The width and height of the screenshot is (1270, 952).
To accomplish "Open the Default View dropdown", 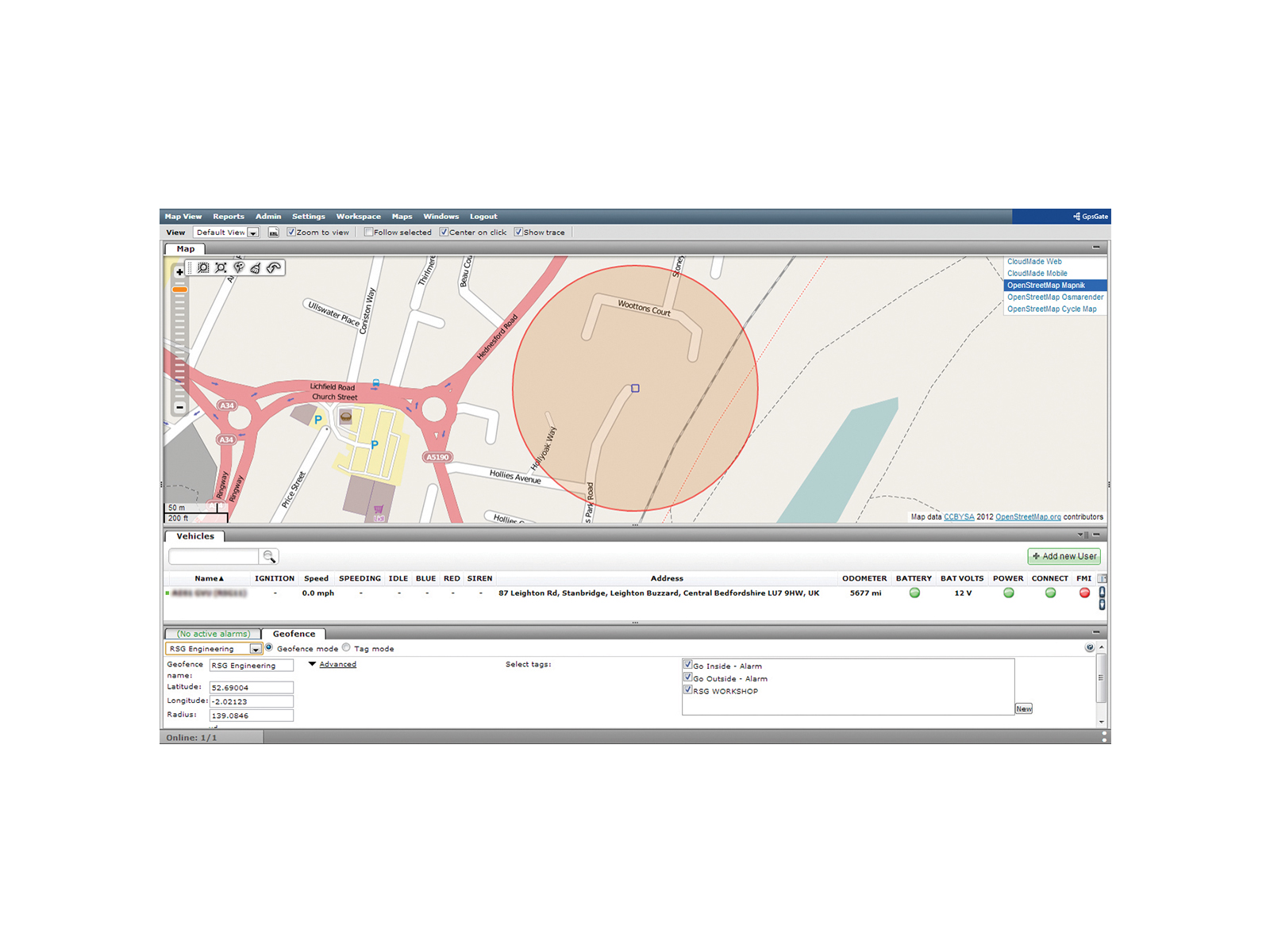I will point(252,232).
